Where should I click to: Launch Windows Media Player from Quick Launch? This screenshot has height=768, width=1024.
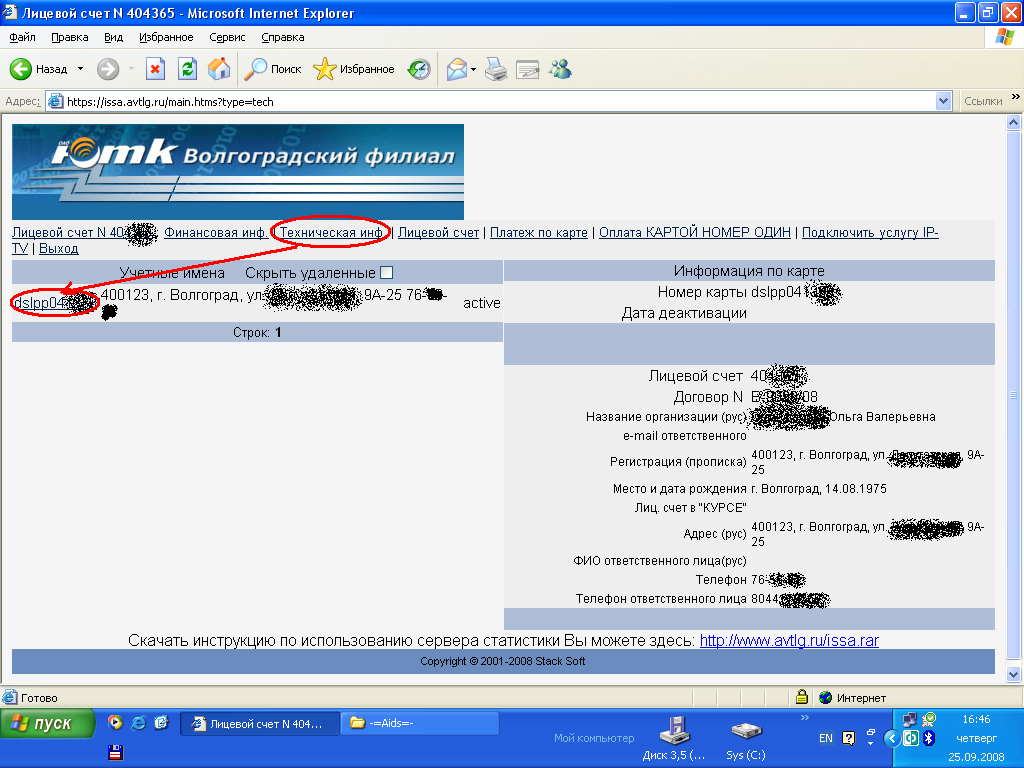tap(115, 722)
